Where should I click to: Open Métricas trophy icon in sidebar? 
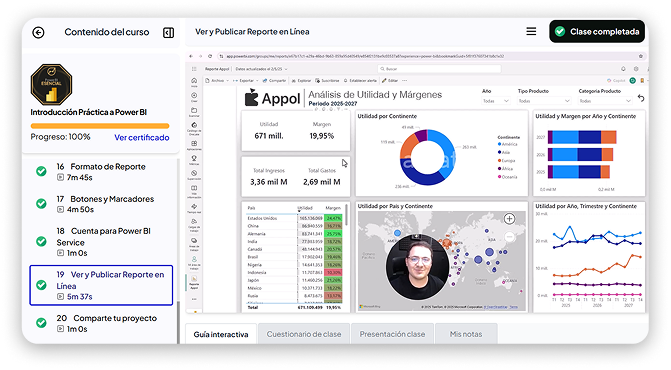point(194,160)
